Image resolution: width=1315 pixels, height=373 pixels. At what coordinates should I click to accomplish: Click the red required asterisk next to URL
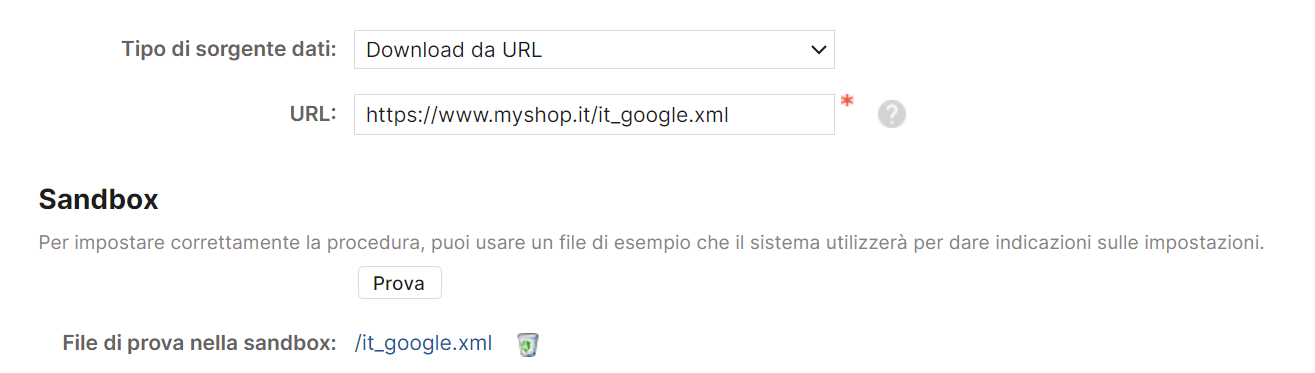click(x=847, y=102)
